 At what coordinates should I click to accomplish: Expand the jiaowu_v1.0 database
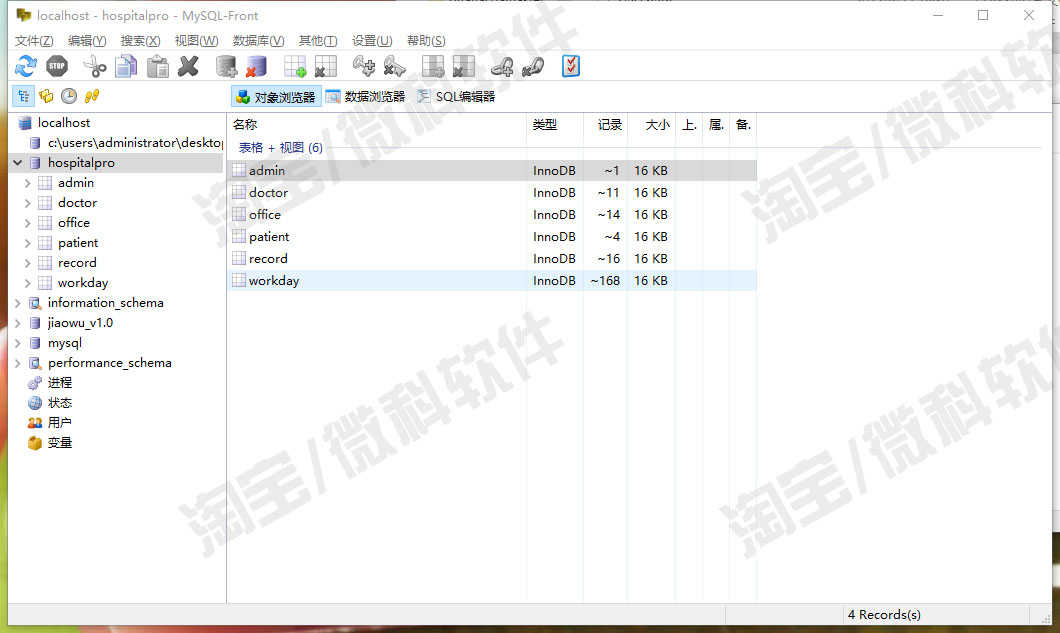[18, 323]
